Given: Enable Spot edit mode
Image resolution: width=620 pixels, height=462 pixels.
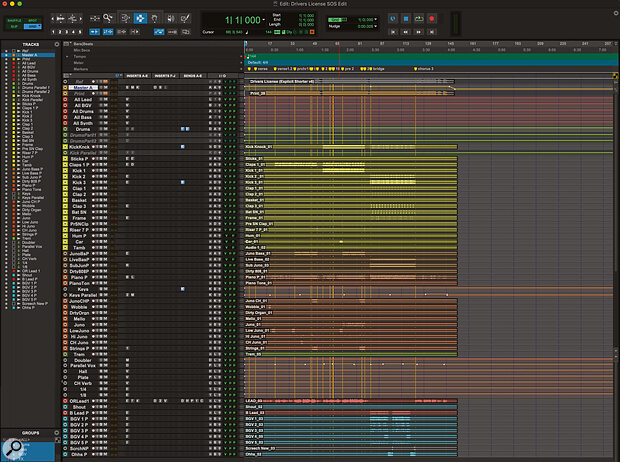Looking at the screenshot, I should pos(33,20).
